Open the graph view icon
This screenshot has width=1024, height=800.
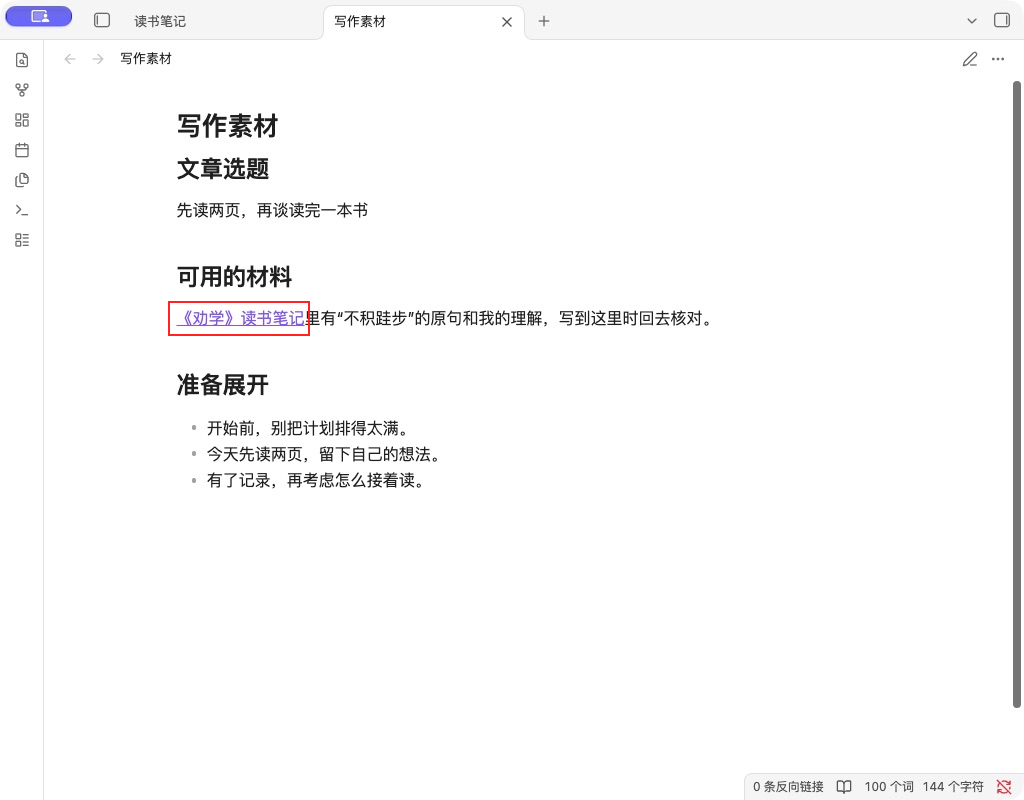click(x=22, y=90)
